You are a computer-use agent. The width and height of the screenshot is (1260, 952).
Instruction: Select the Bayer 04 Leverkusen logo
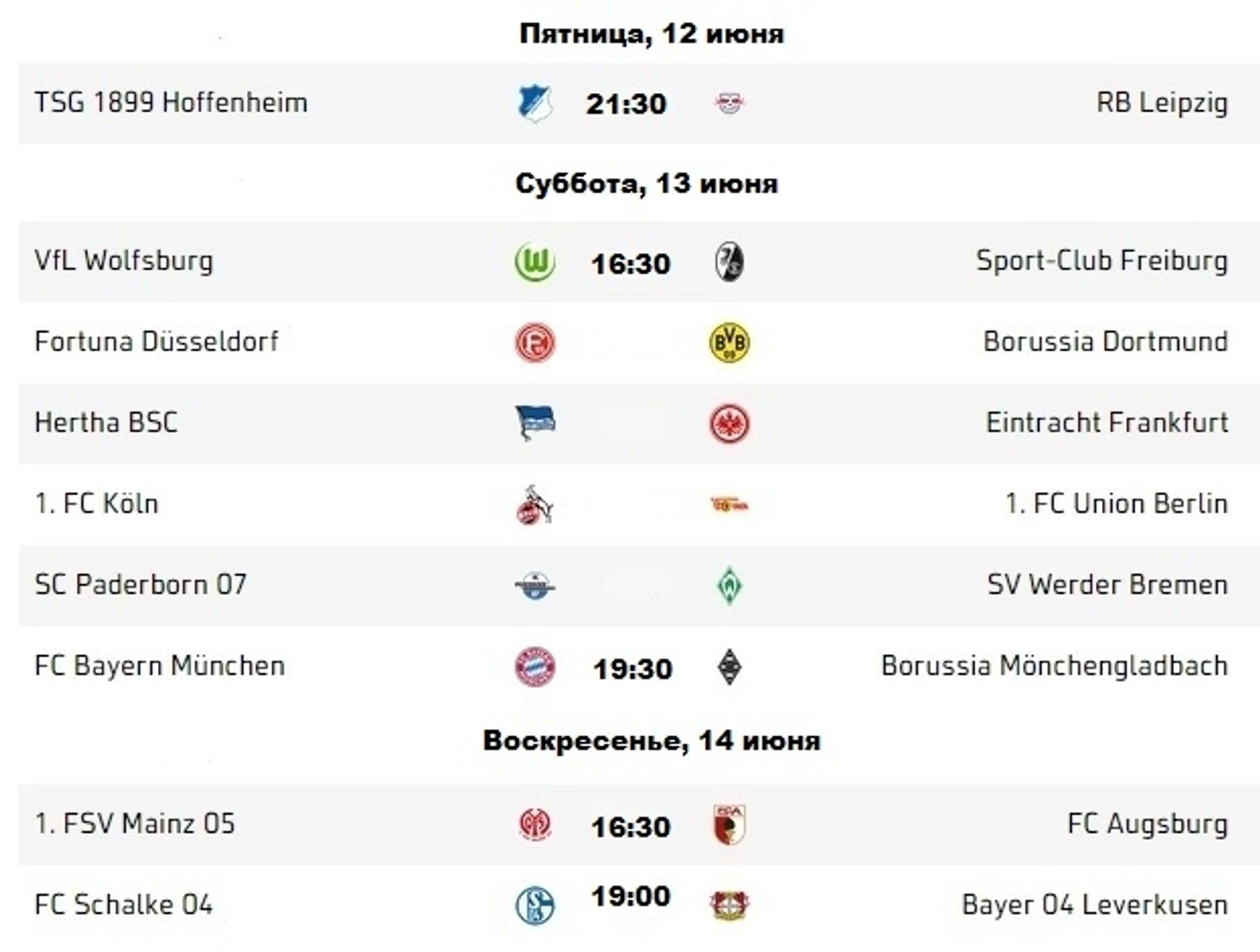tap(729, 905)
